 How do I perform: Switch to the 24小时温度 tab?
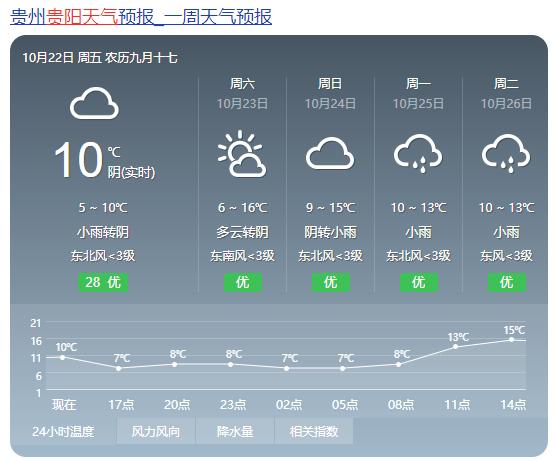click(x=63, y=431)
